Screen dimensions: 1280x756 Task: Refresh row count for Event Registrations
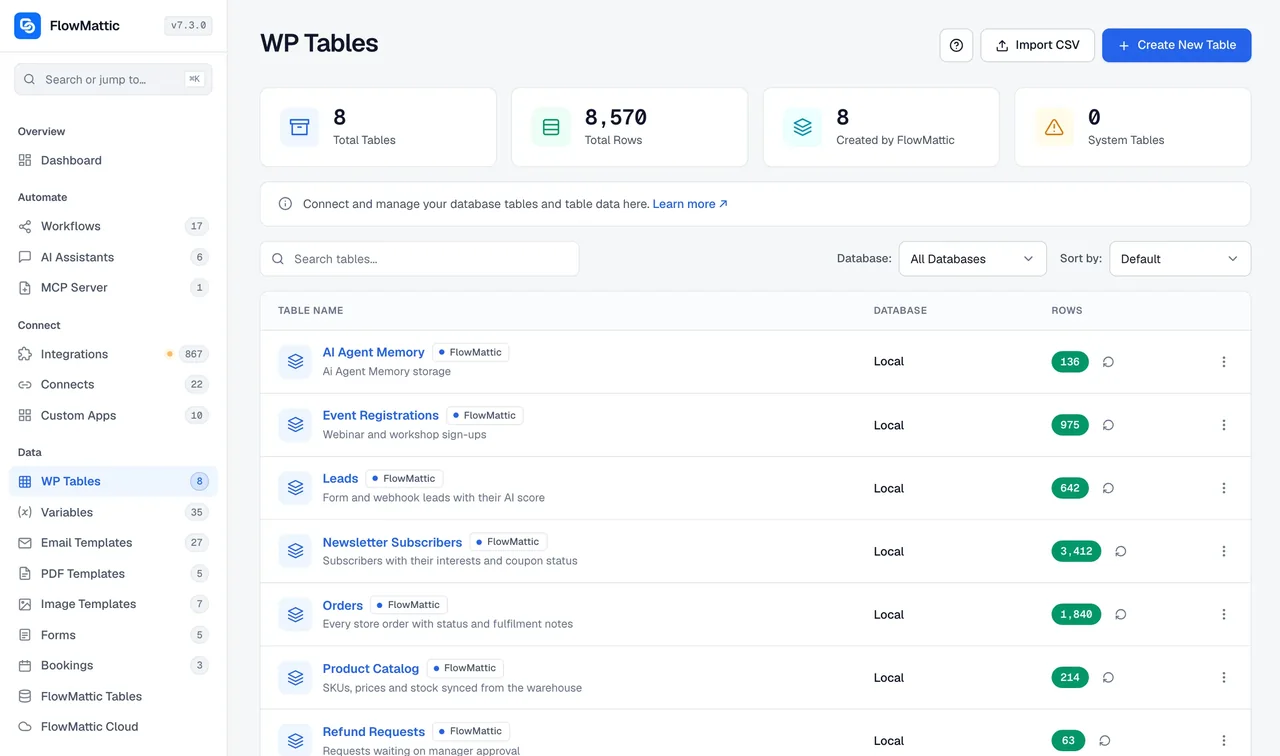pos(1108,425)
